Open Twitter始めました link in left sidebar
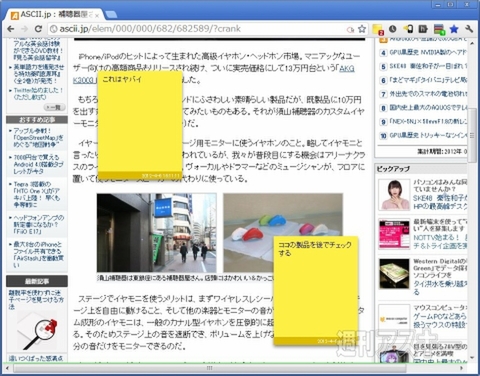480x376 pixels. click(38, 94)
